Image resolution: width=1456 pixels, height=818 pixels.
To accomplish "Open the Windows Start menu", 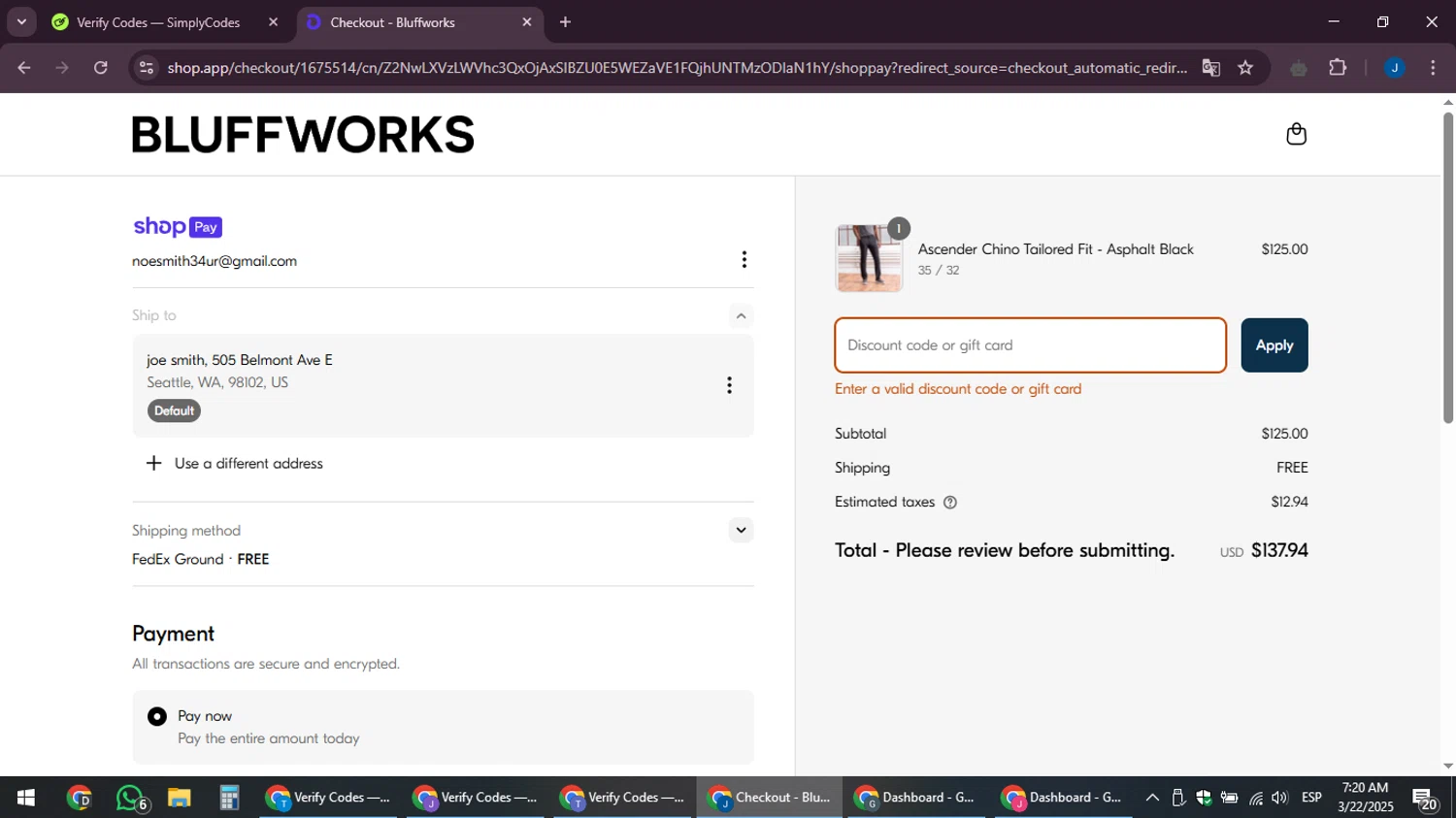I will [26, 798].
